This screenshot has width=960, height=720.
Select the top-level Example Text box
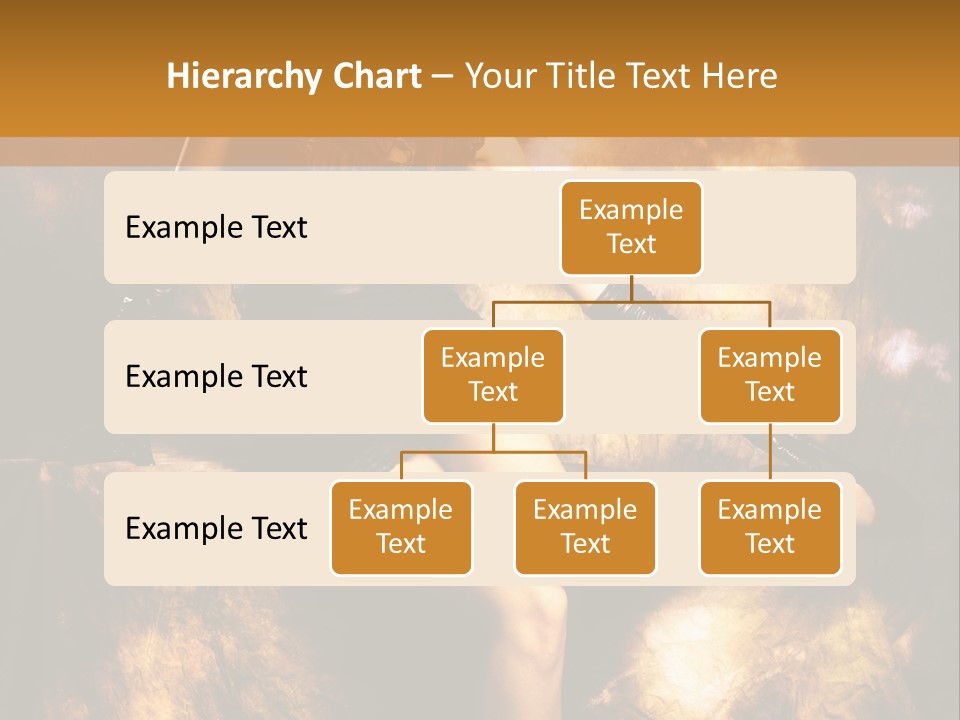click(631, 228)
